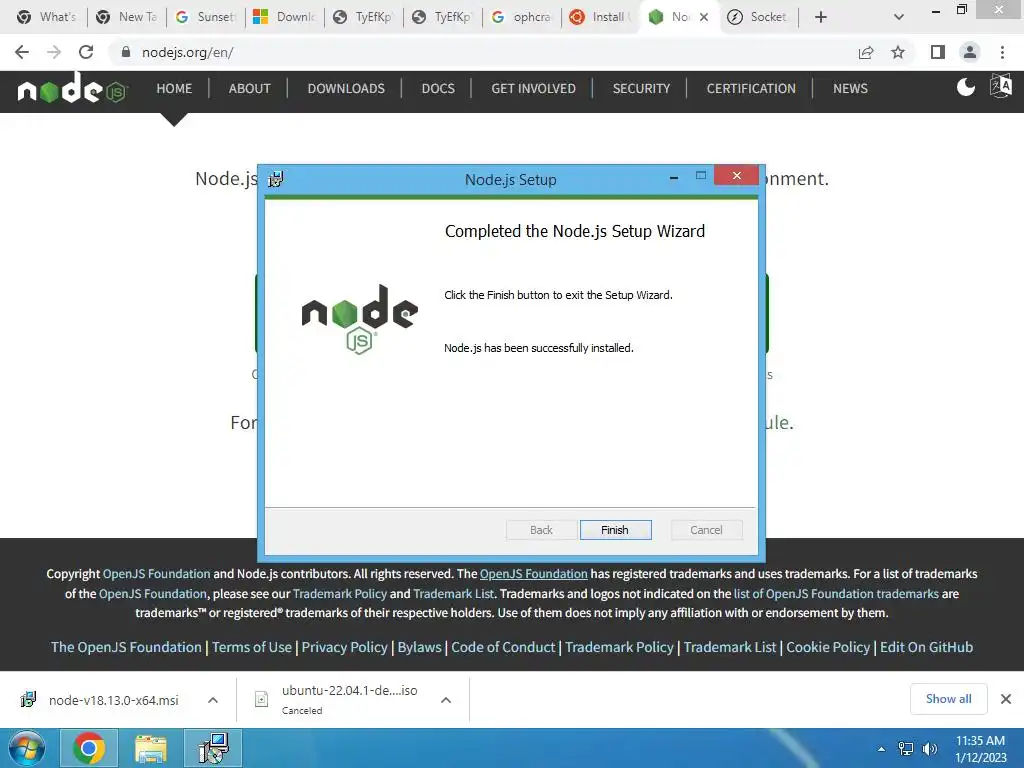Open Chrome's three-dot menu
Viewport: 1024px width, 768px height.
point(1002,52)
